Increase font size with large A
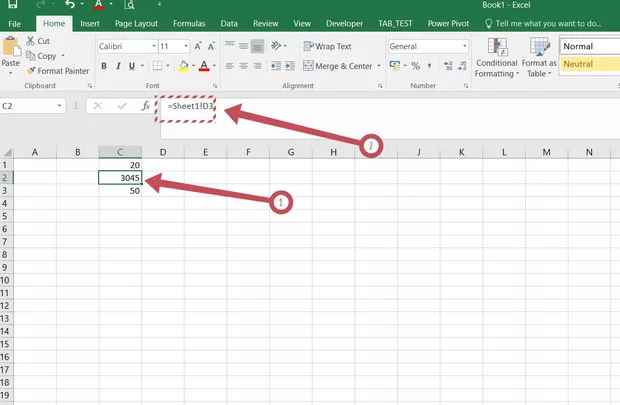 coord(198,46)
